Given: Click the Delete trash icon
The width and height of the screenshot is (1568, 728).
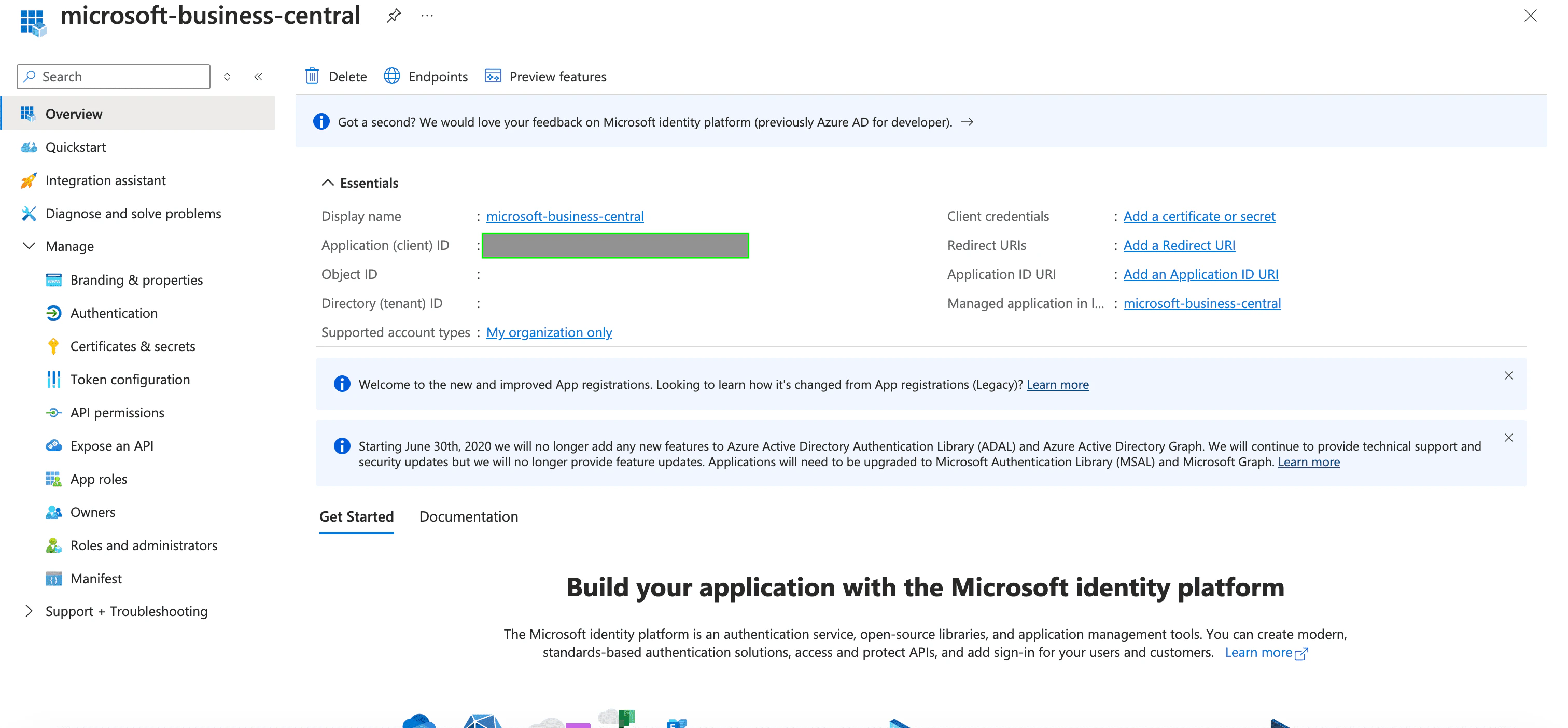Looking at the screenshot, I should [312, 76].
